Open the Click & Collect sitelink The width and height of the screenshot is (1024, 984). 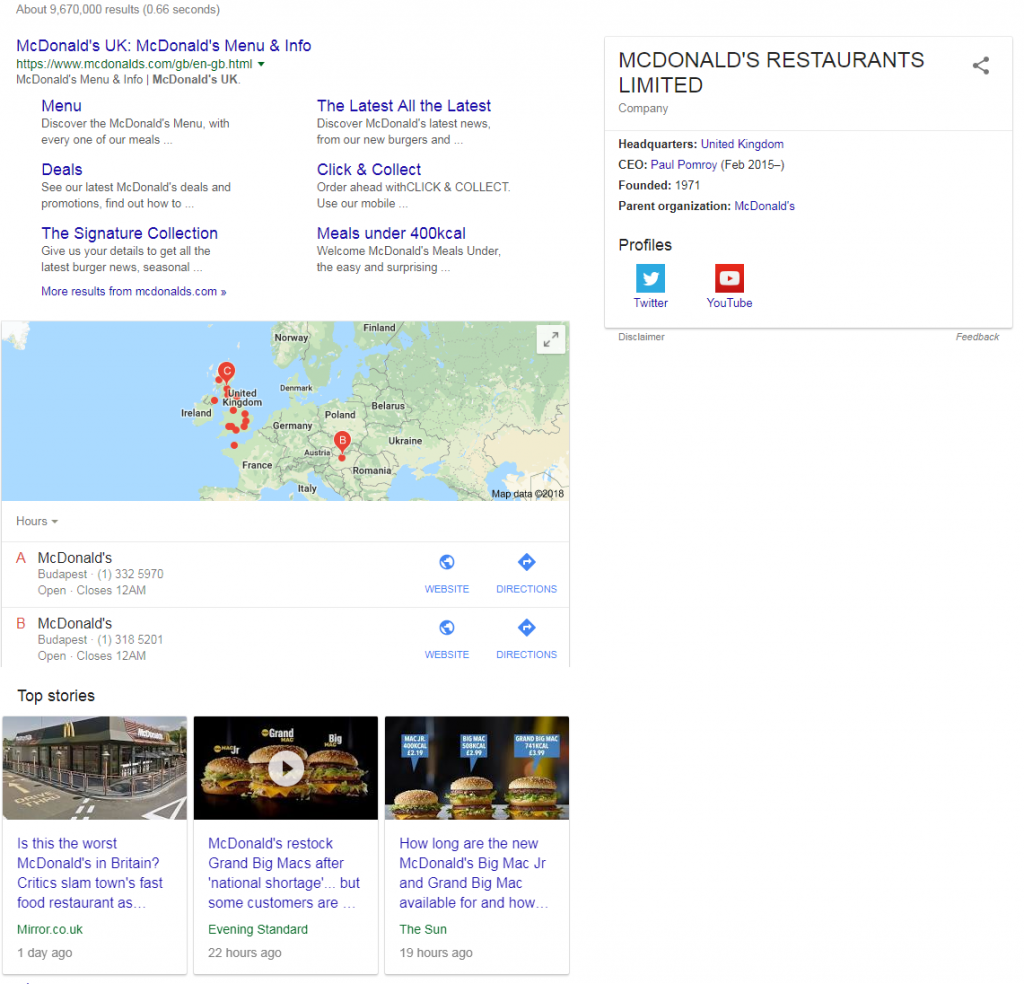pyautogui.click(x=369, y=170)
